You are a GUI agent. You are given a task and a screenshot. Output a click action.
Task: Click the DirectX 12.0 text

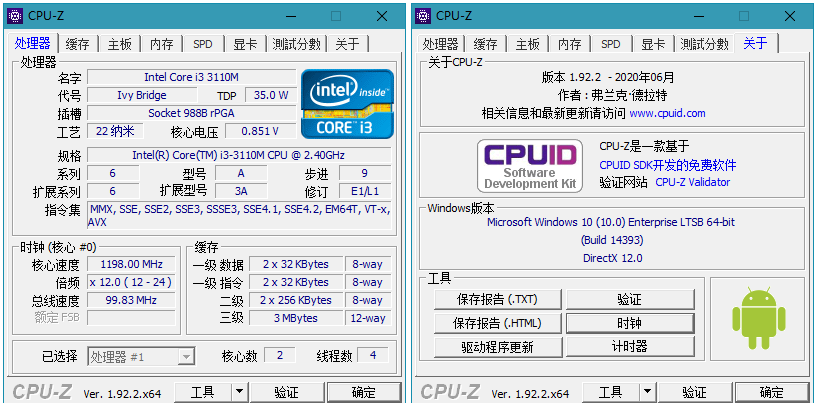(x=613, y=258)
